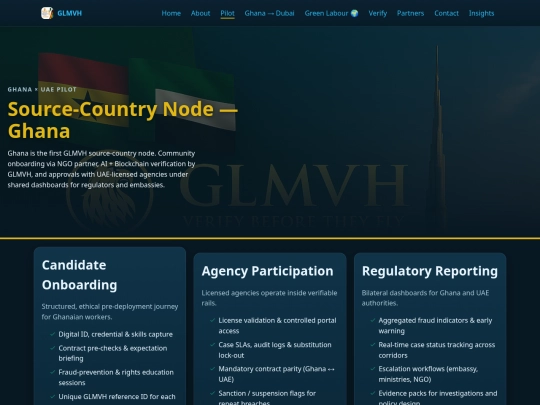Image resolution: width=540 pixels, height=405 pixels.
Task: Click 'Bilateral dashboards for Ghana and UAE' text
Action: point(425,298)
